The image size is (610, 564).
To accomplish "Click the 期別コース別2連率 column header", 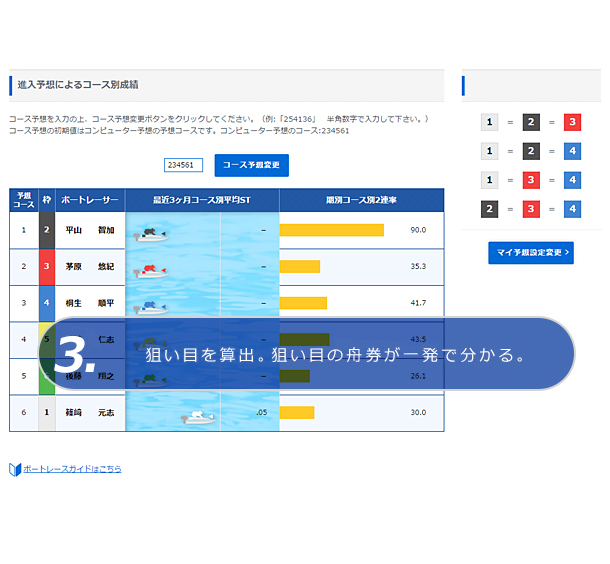I will pos(361,200).
